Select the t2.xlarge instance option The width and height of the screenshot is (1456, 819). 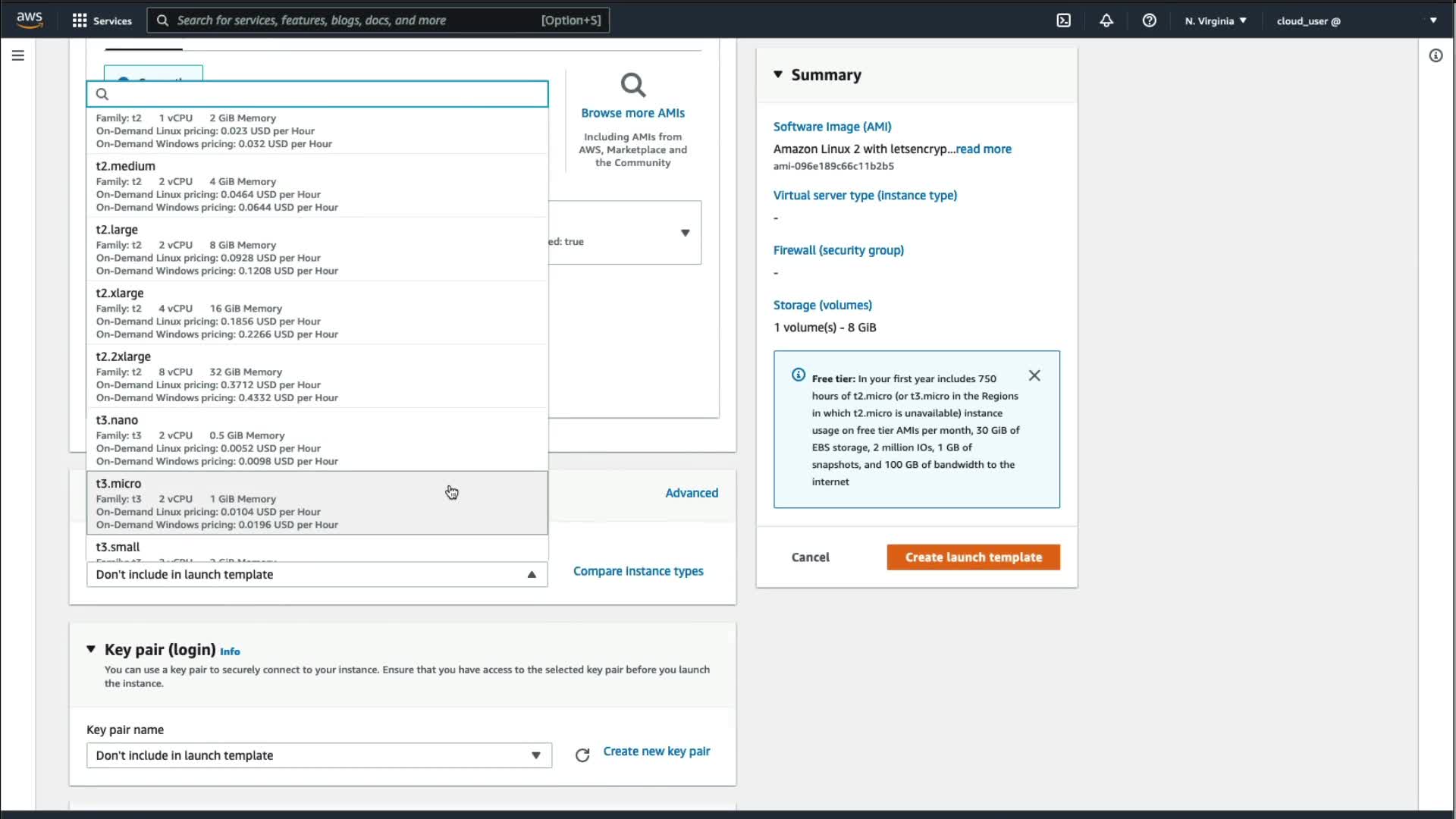click(x=317, y=312)
